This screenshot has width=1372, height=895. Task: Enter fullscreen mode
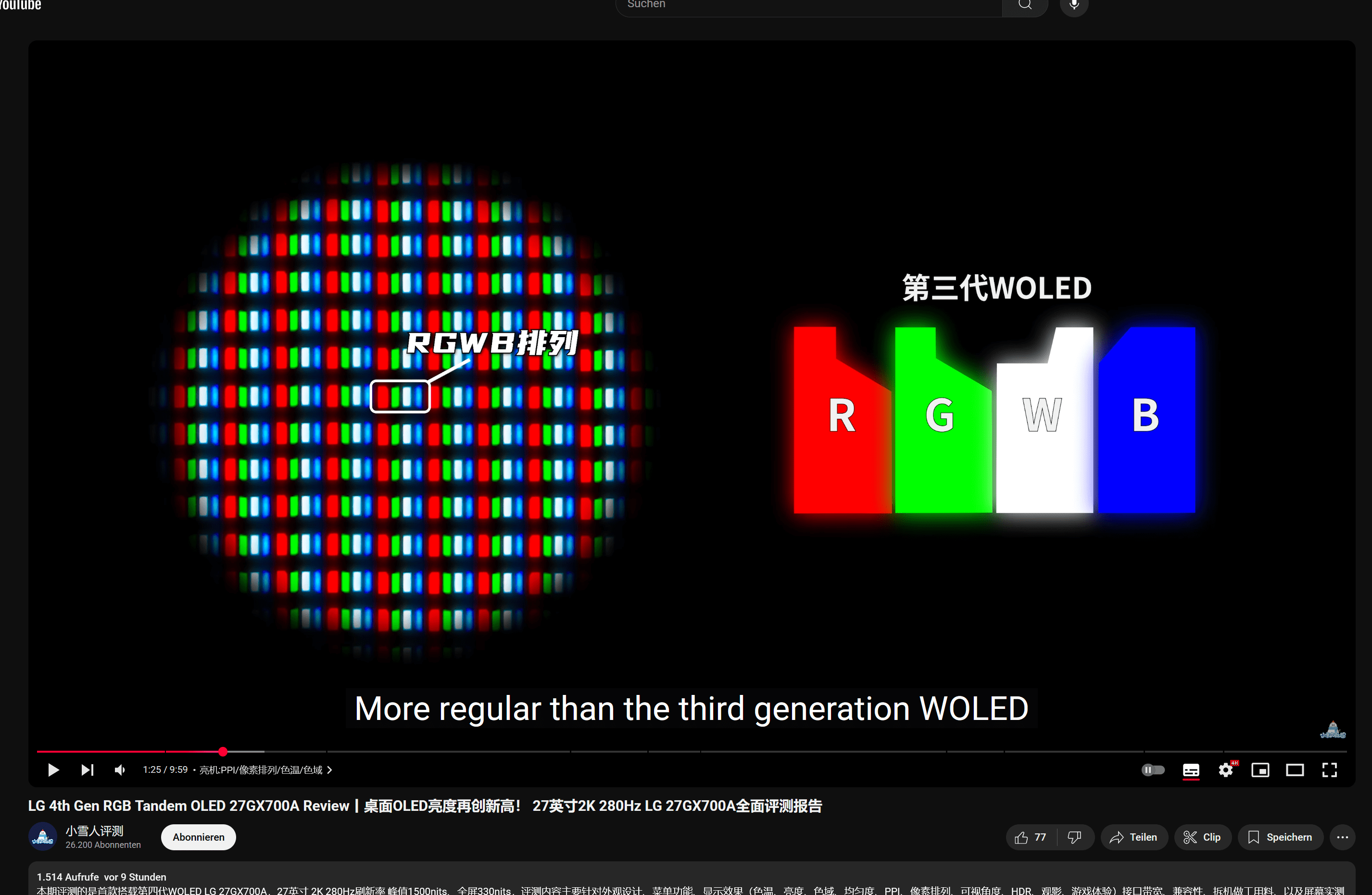coord(1329,770)
